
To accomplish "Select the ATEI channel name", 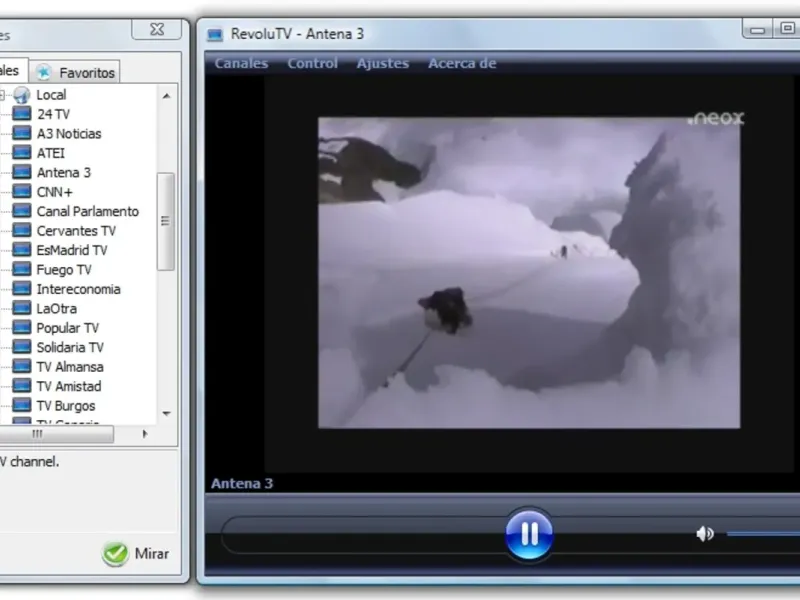I will [x=51, y=153].
